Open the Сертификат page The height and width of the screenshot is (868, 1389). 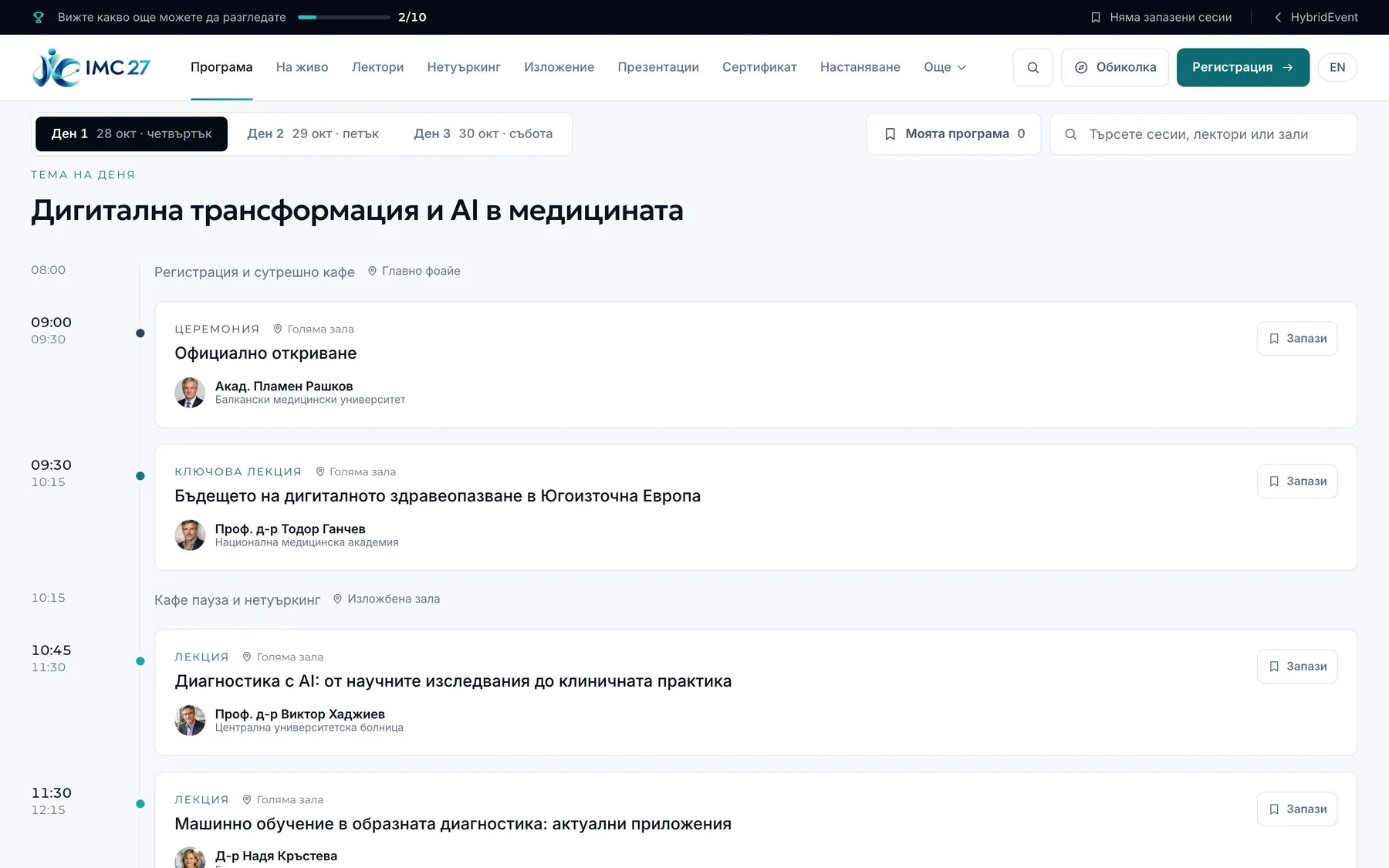point(759,67)
